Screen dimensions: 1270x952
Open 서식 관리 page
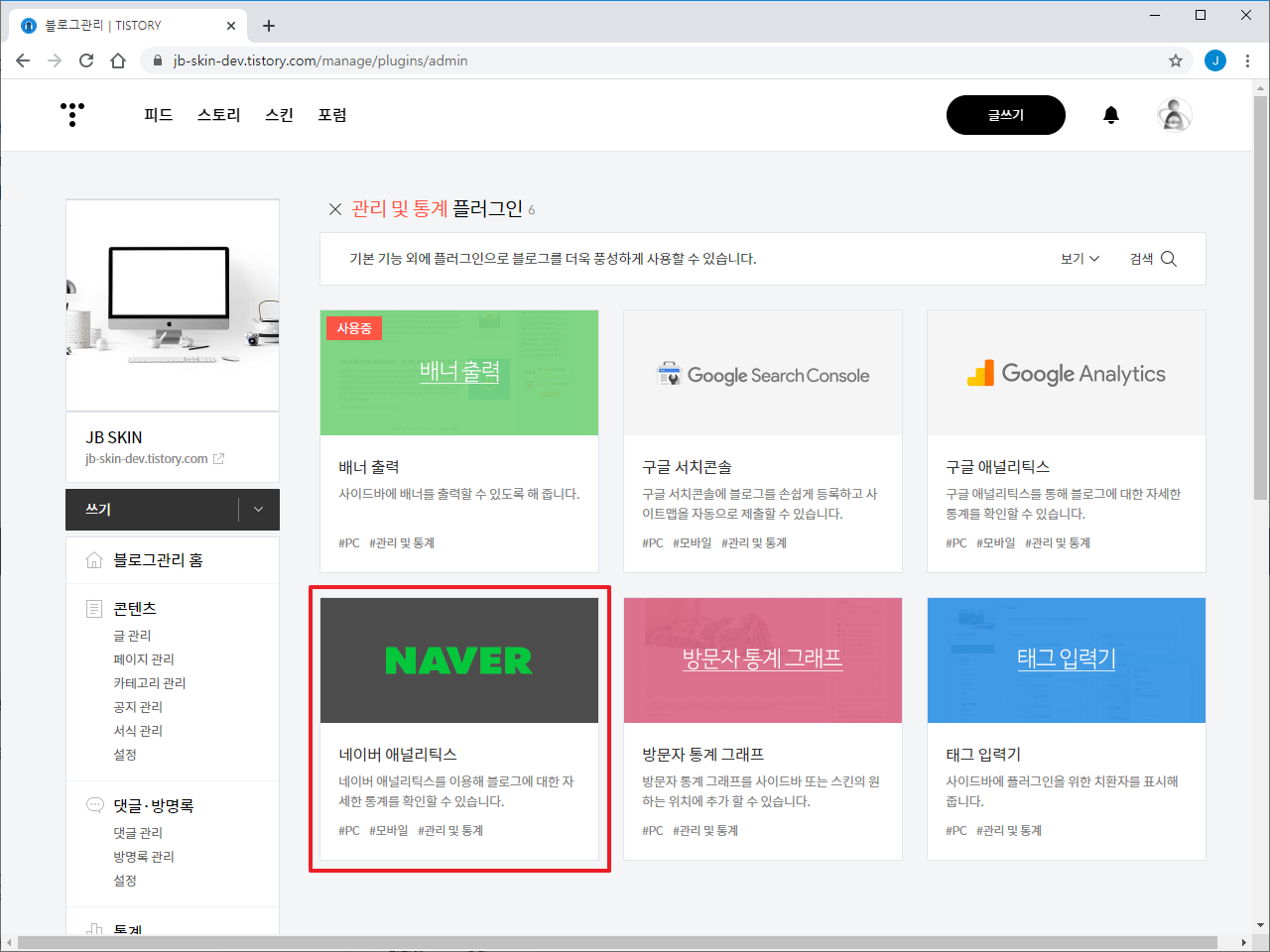click(x=138, y=731)
